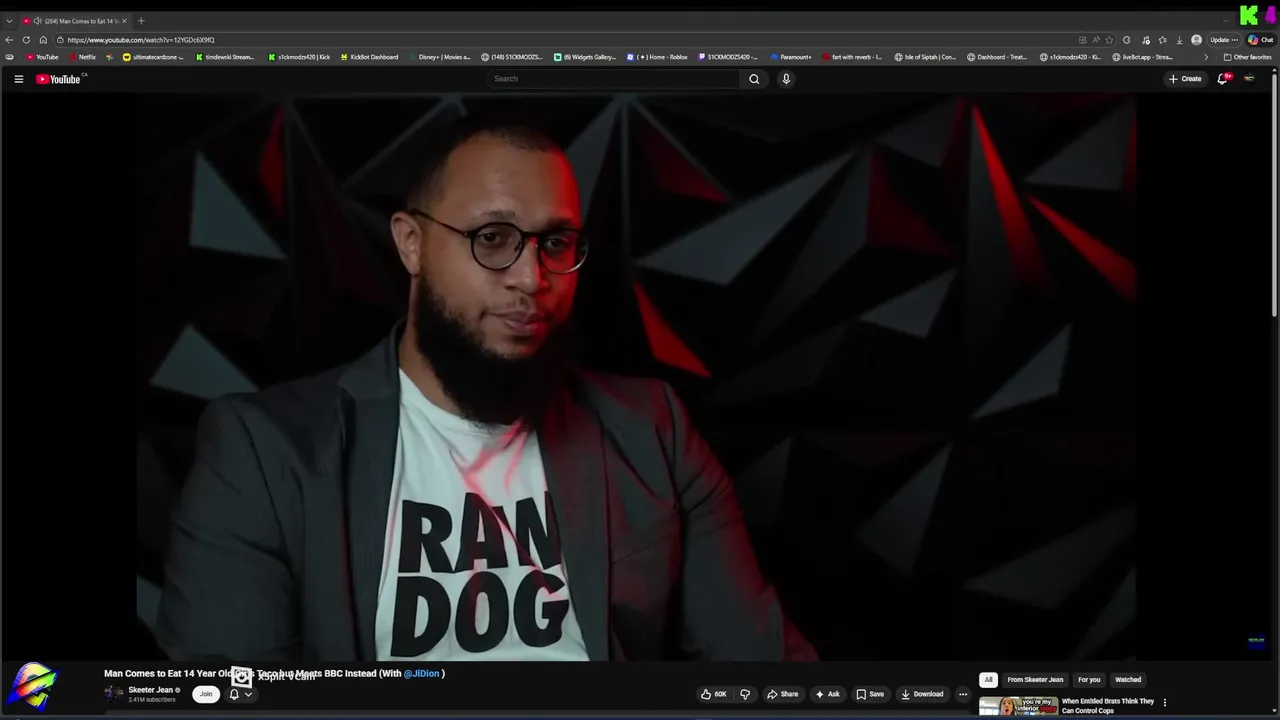This screenshot has width=1280, height=720.
Task: Open the Isle of Siptah bookmark
Action: [925, 57]
